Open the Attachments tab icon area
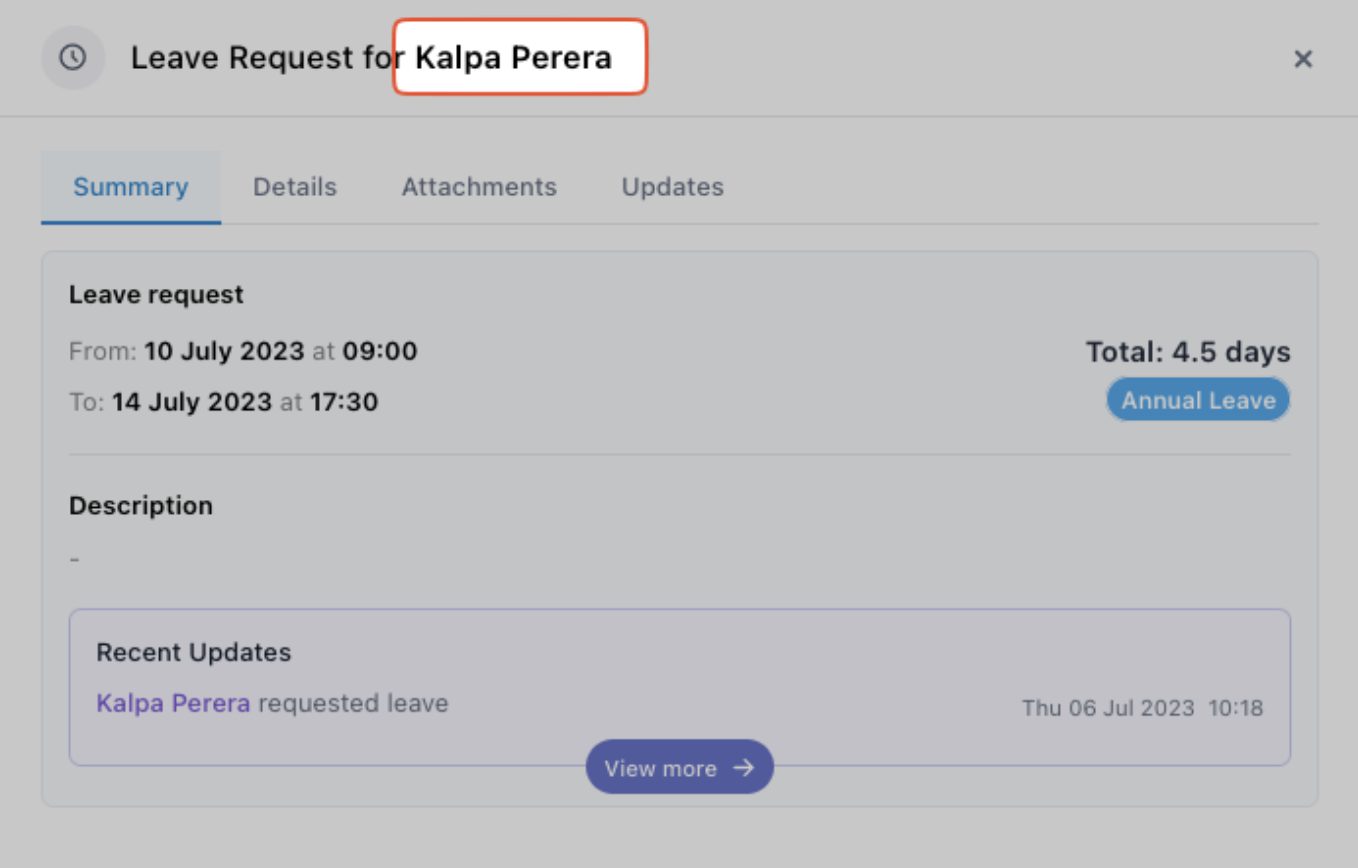The image size is (1358, 868). [480, 186]
